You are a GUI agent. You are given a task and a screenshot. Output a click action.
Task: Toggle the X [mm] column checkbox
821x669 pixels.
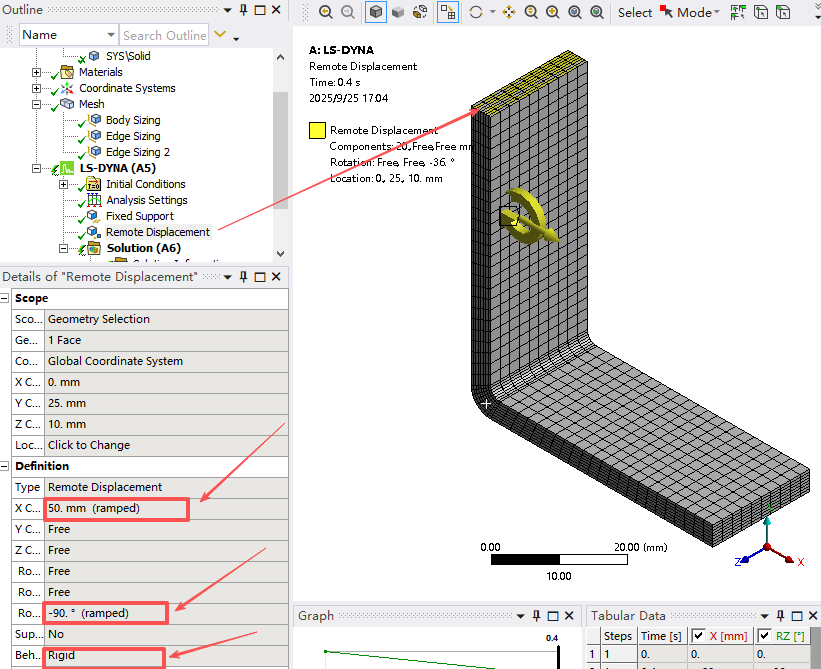pos(698,635)
